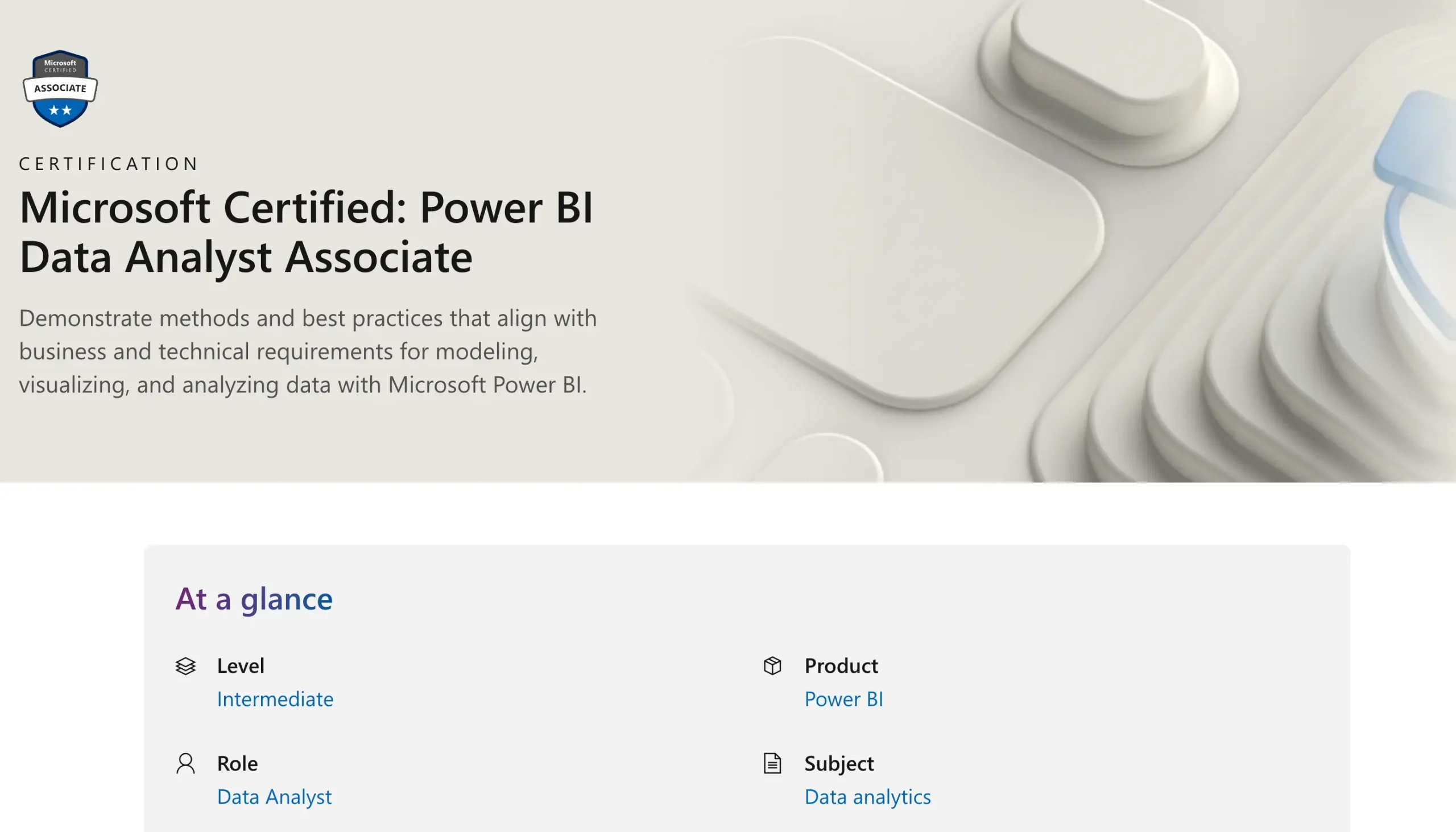Screen dimensions: 1456x832
Task: Click the Role label
Action: click(x=237, y=763)
